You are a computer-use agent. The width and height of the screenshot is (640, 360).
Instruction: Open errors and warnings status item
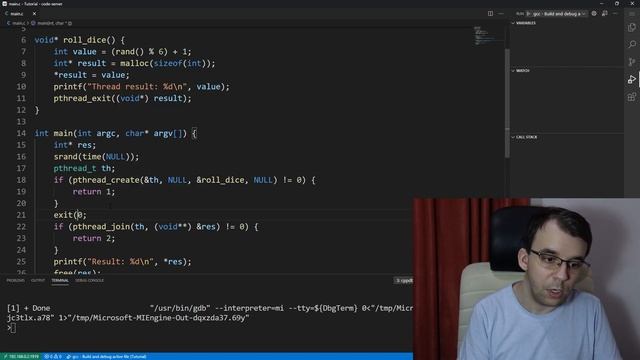[53, 357]
